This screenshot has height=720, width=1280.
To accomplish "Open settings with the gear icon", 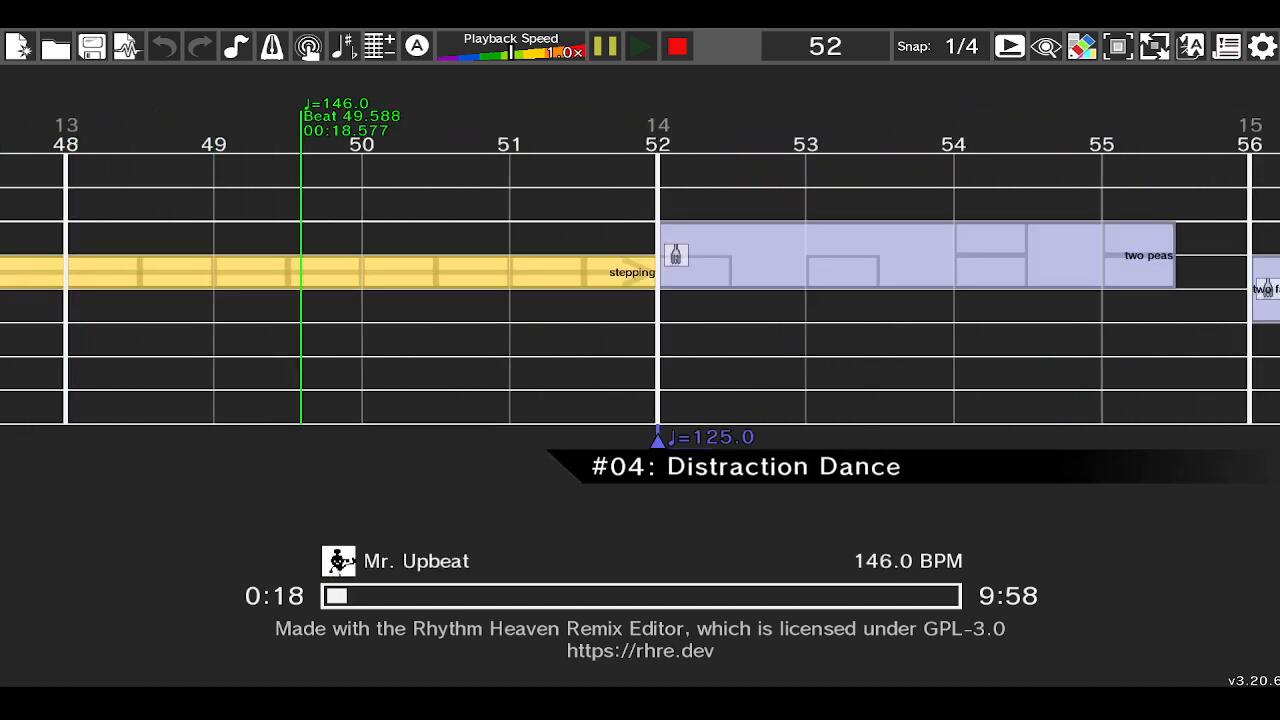I will (1262, 47).
